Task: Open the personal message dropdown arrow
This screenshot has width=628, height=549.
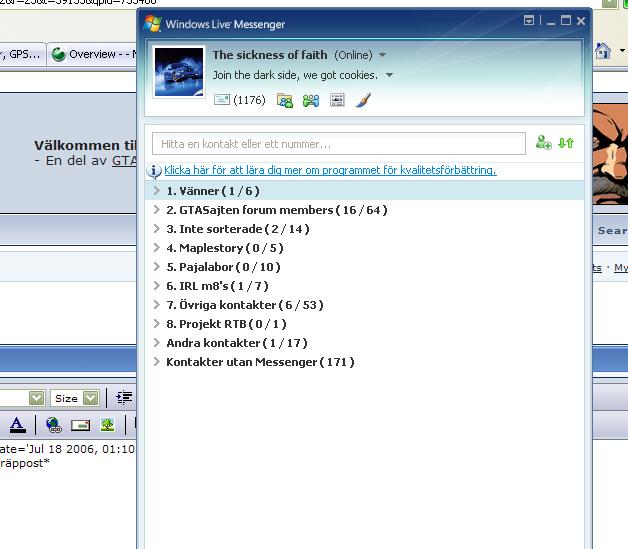Action: (x=389, y=75)
